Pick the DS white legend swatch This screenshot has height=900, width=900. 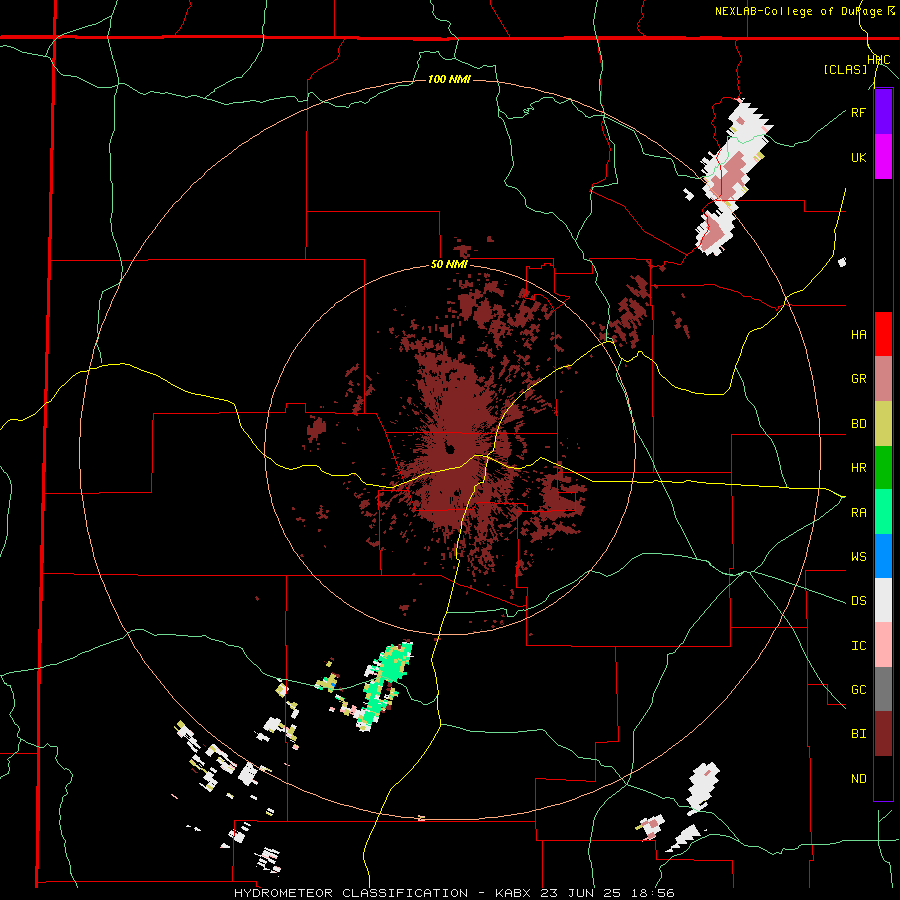coord(883,600)
